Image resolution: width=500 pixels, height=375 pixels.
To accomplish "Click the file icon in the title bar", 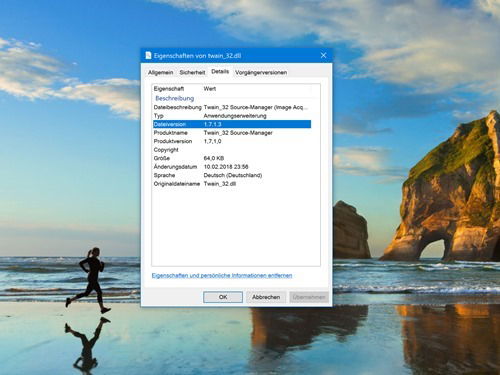I will click(148, 56).
